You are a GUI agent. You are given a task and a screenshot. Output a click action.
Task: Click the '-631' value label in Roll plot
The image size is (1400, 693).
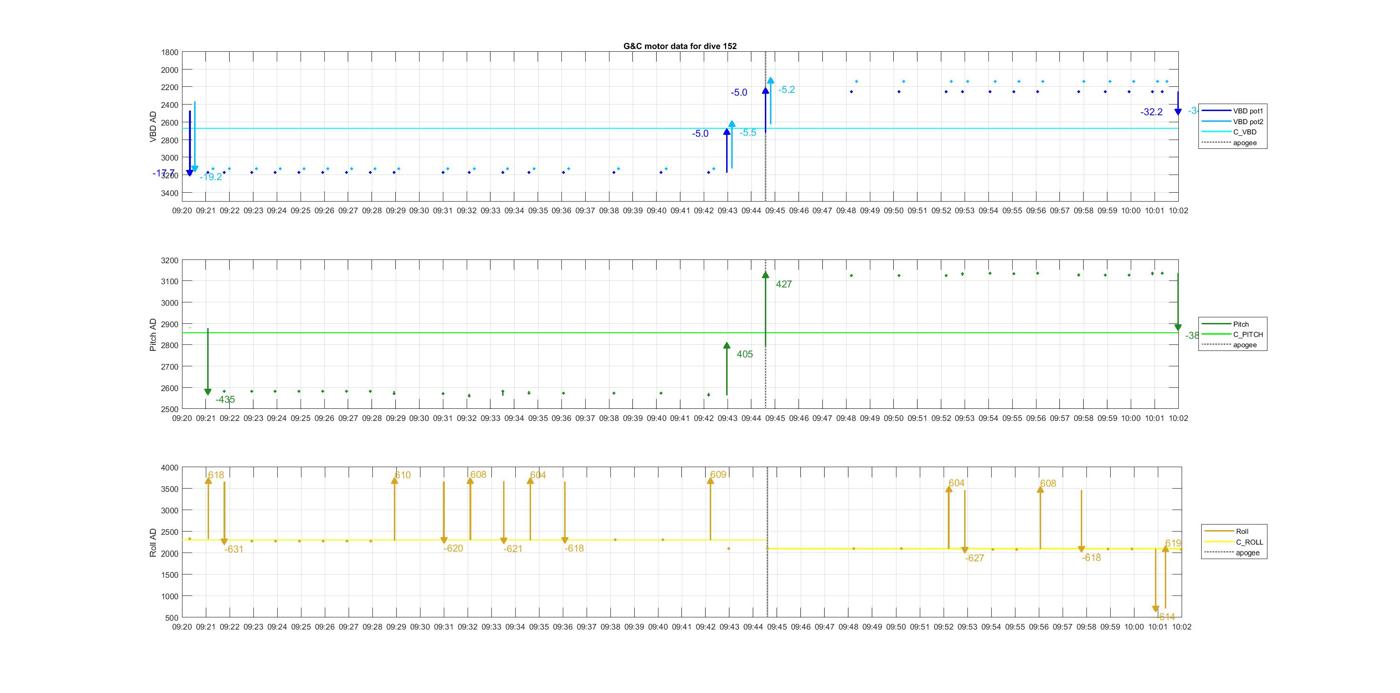coord(233,549)
